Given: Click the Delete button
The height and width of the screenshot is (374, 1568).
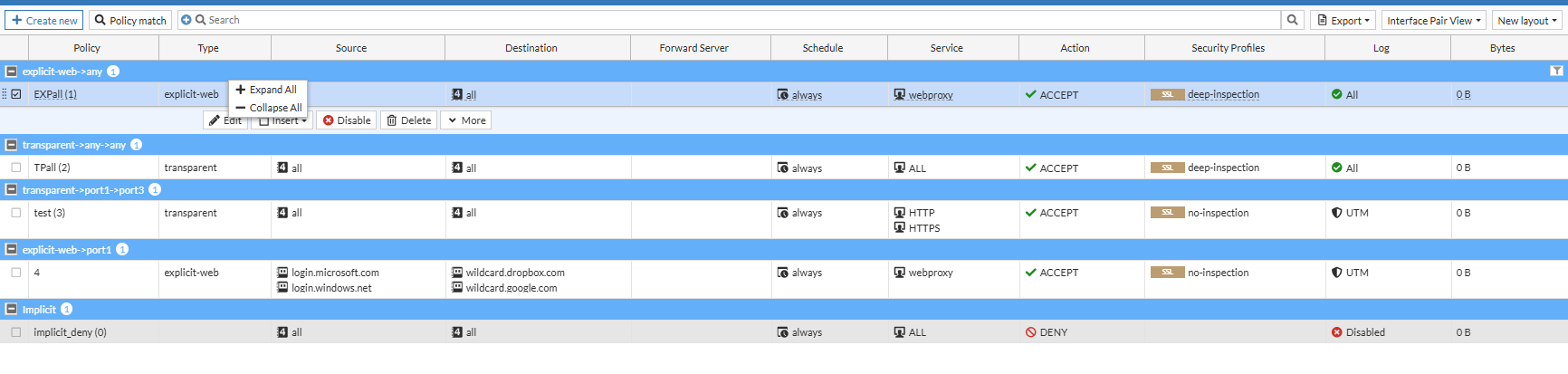Looking at the screenshot, I should pos(409,120).
